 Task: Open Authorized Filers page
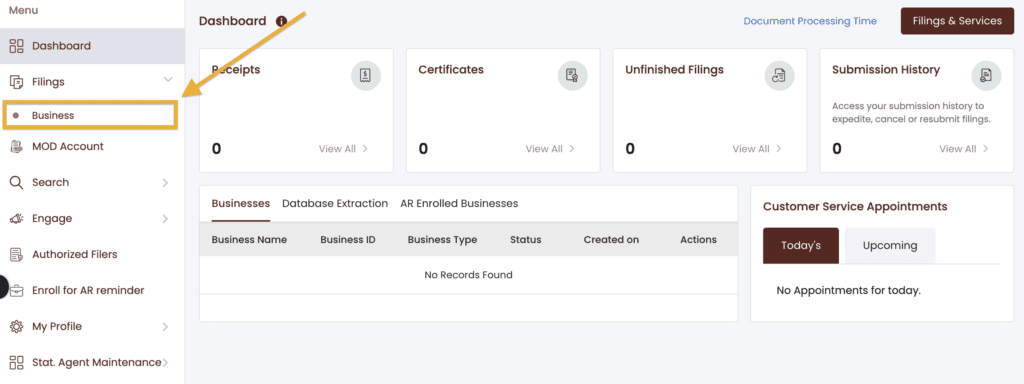[74, 254]
